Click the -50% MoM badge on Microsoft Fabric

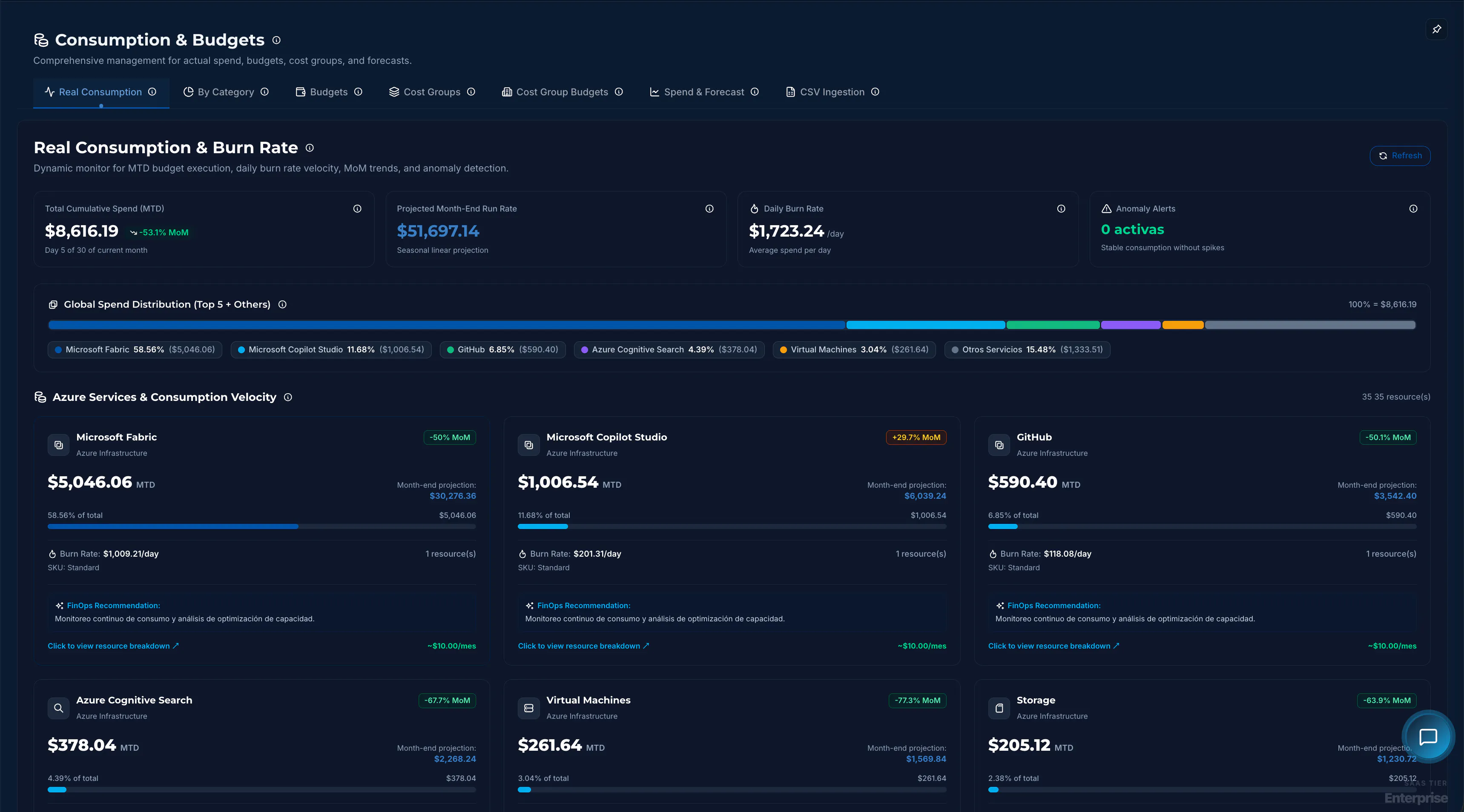[450, 437]
